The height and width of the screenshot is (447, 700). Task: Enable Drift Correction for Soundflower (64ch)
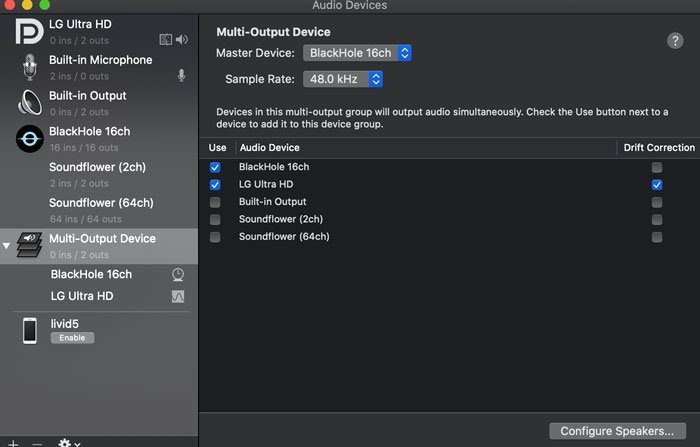coord(657,237)
